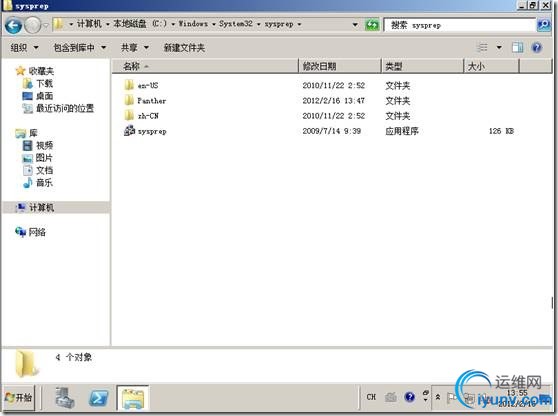Focus the 搜索 sysprep search field

460,25
